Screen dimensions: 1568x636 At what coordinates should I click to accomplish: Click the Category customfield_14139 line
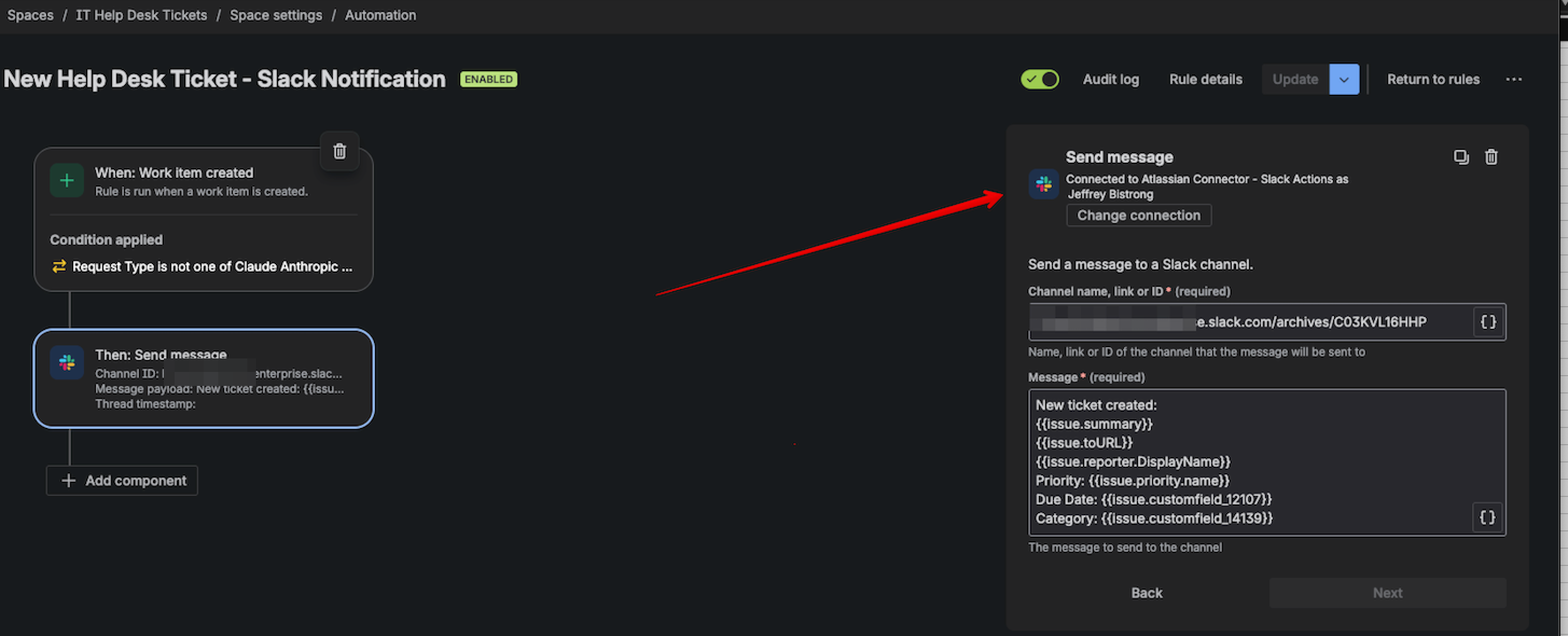pyautogui.click(x=1154, y=518)
